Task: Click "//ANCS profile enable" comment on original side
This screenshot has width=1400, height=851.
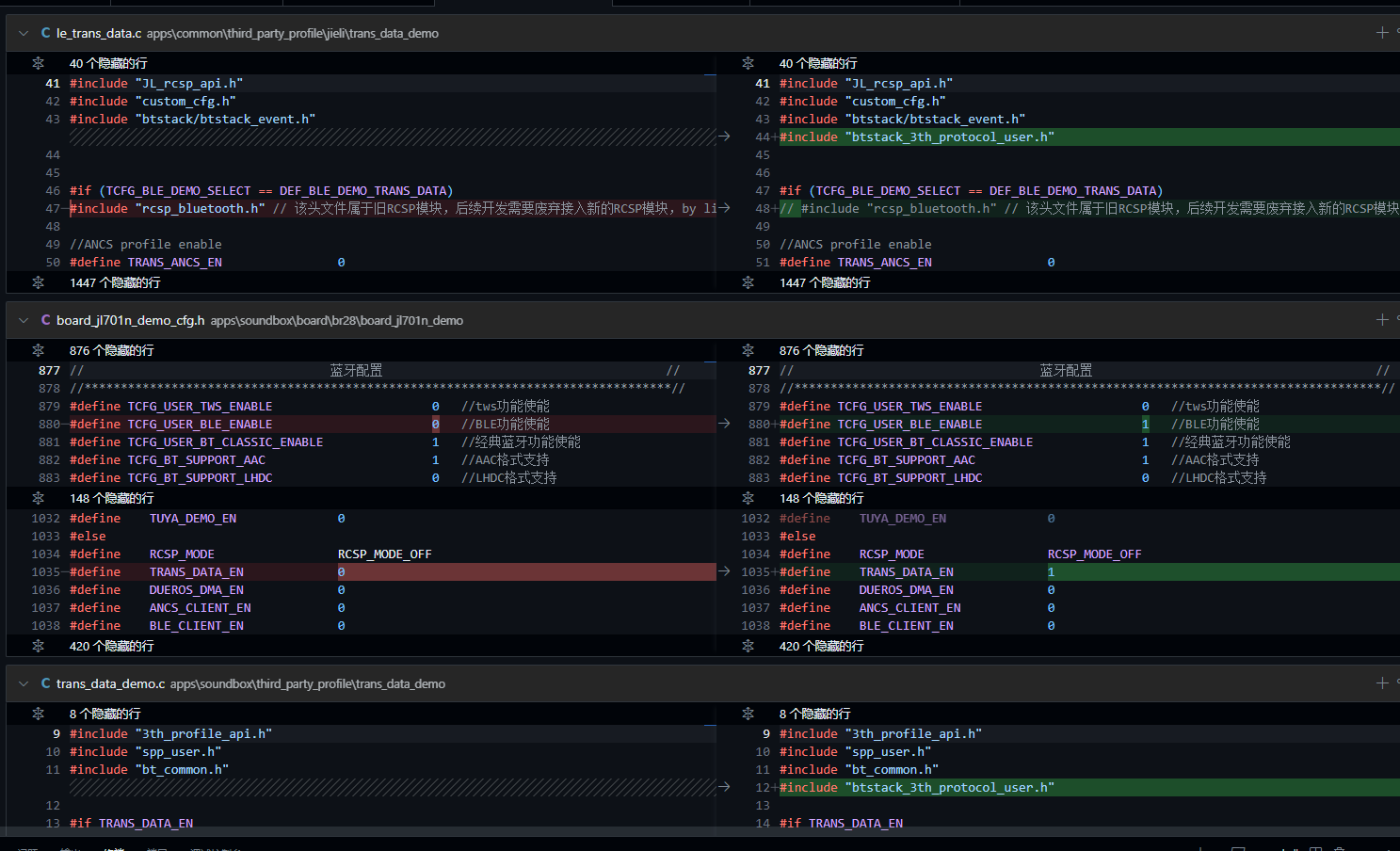Action: (x=146, y=244)
